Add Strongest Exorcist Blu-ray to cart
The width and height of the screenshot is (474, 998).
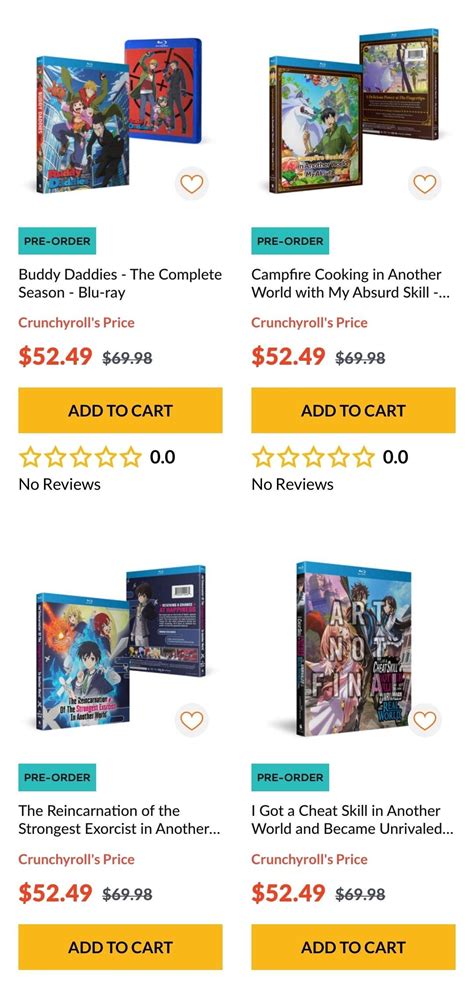120,946
